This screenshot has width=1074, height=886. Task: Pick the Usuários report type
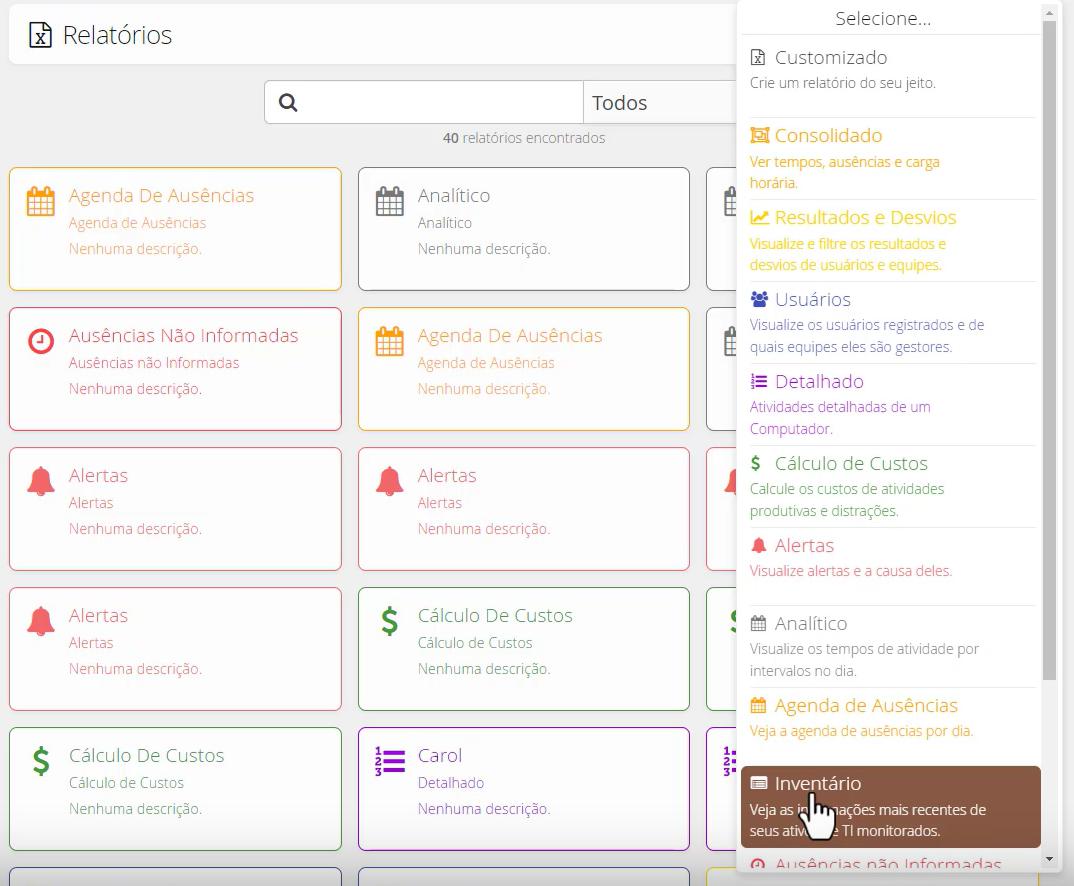(888, 322)
